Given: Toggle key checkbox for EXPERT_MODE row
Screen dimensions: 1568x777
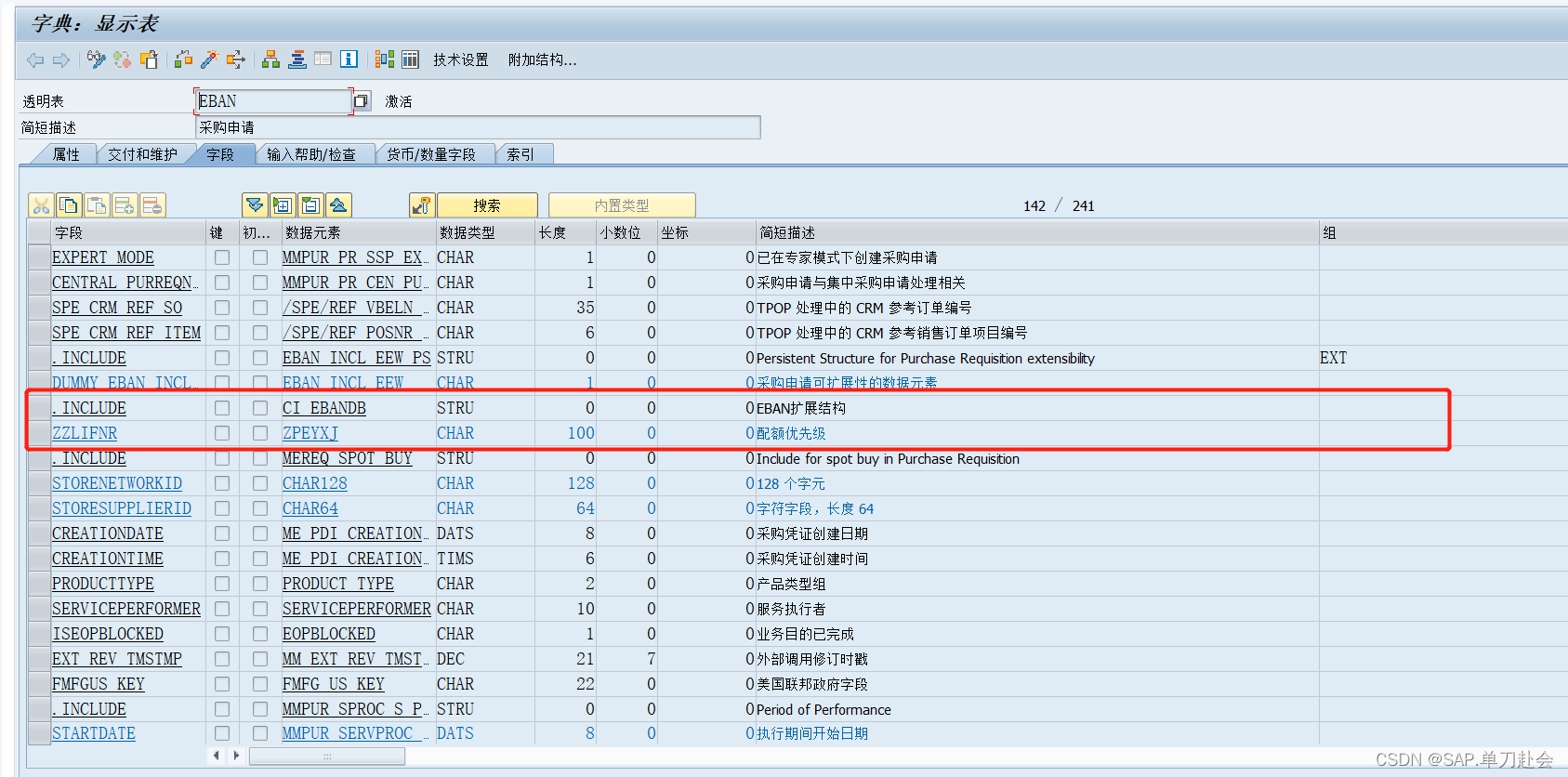Looking at the screenshot, I should (x=222, y=257).
